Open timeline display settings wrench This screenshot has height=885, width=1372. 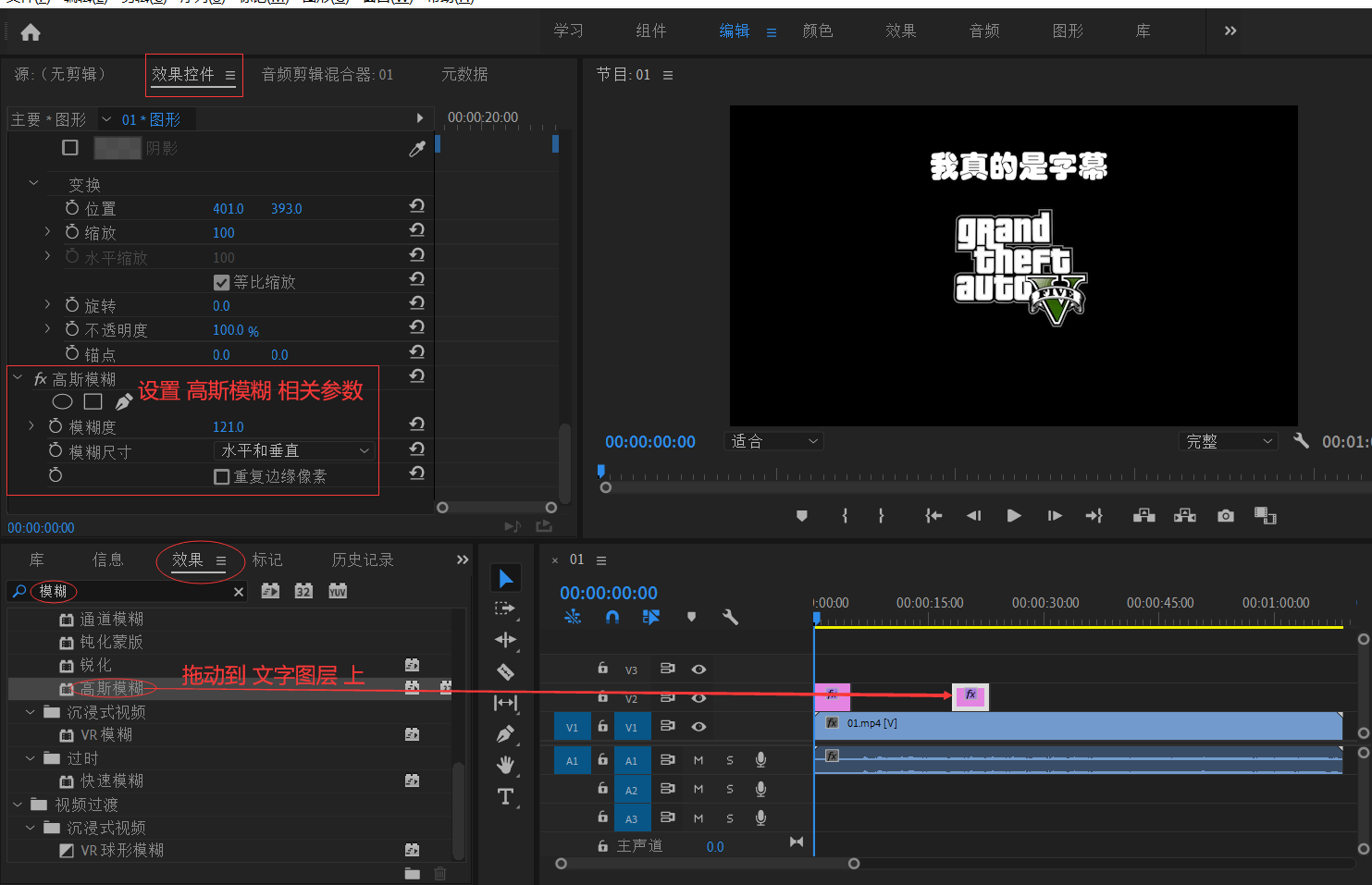pyautogui.click(x=730, y=617)
